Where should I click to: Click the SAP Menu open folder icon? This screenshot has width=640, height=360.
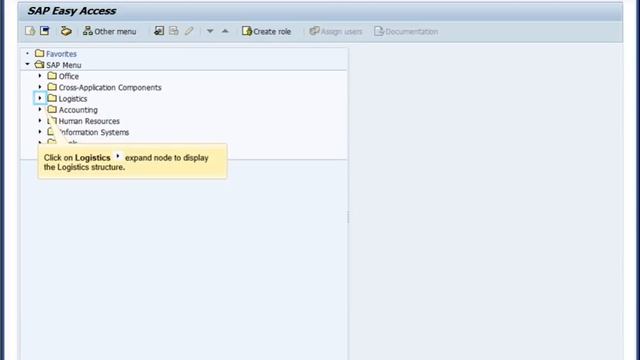pos(40,64)
